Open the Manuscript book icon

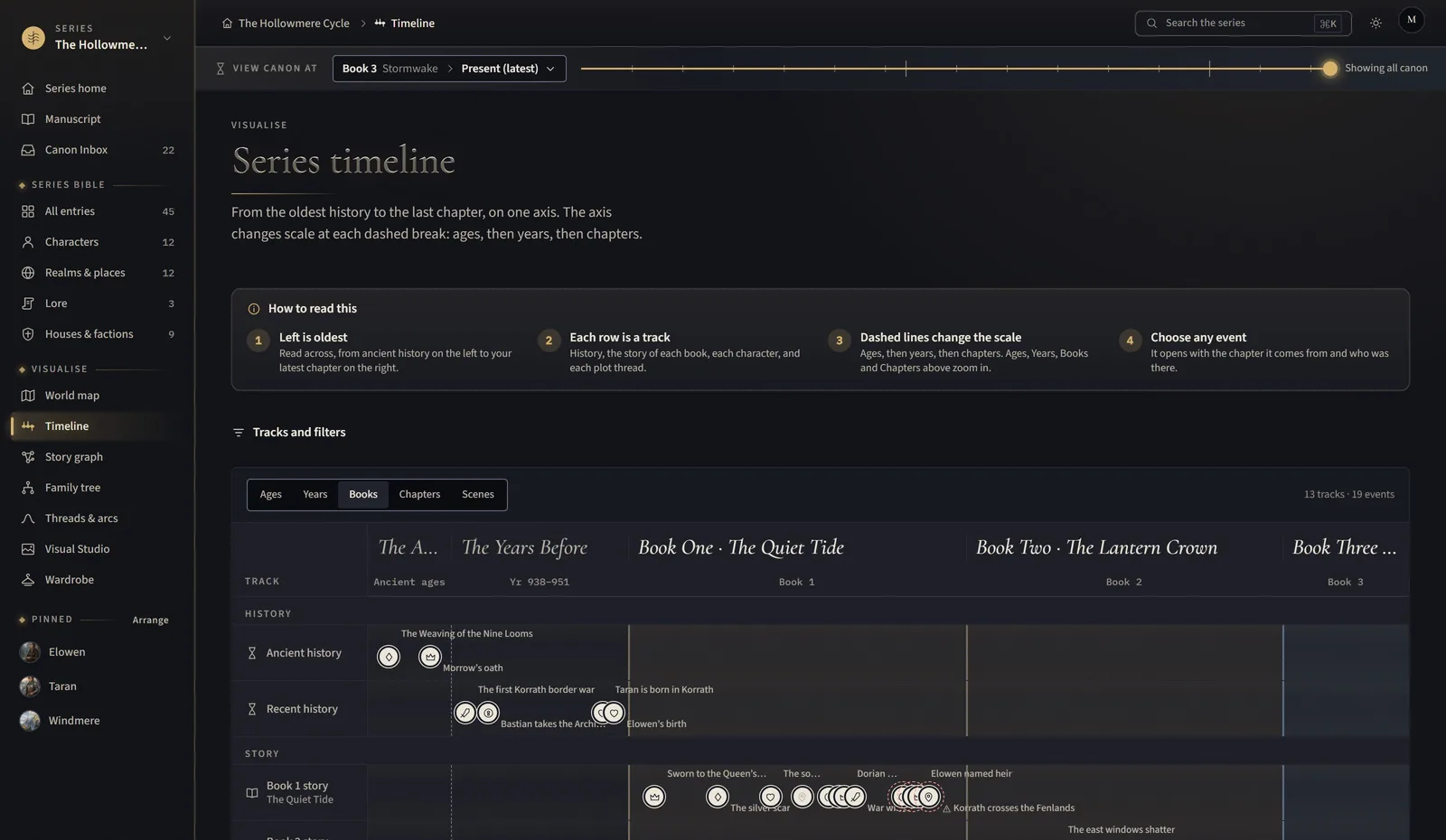click(28, 119)
